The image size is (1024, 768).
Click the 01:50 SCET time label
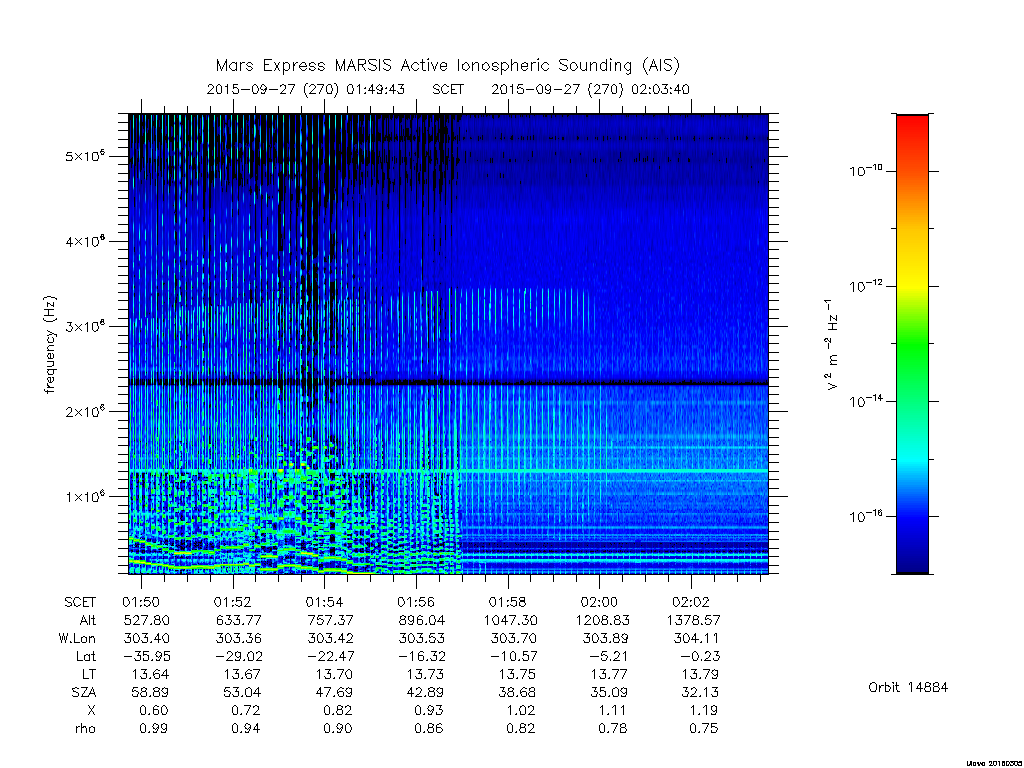(x=141, y=602)
